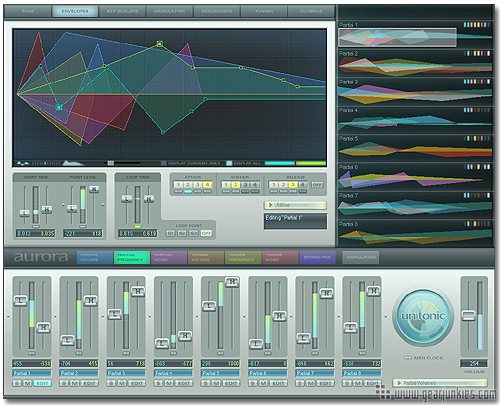Solo Partial 2 with its S button

point(64,383)
